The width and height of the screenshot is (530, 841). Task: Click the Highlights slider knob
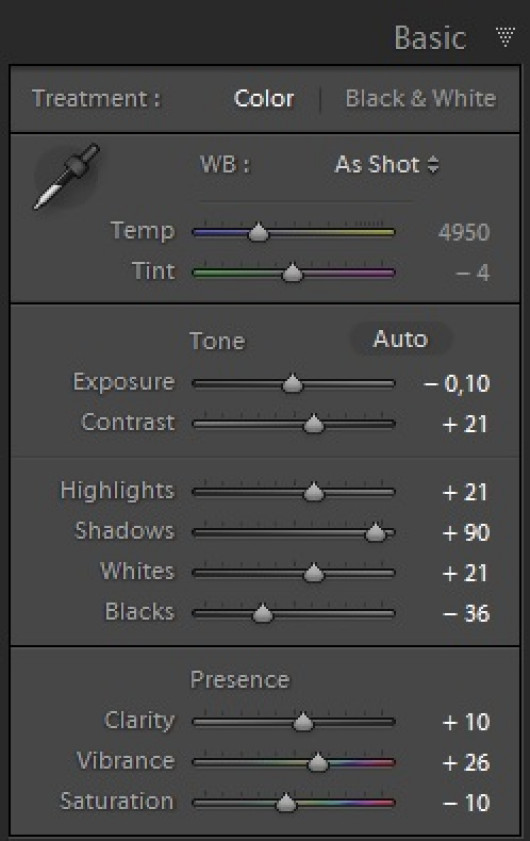(x=314, y=492)
